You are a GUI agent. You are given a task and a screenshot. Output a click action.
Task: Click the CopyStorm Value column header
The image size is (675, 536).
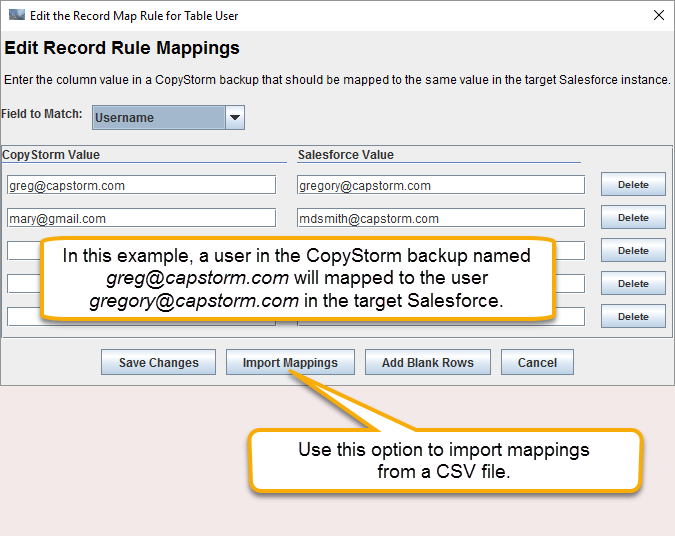(x=51, y=155)
